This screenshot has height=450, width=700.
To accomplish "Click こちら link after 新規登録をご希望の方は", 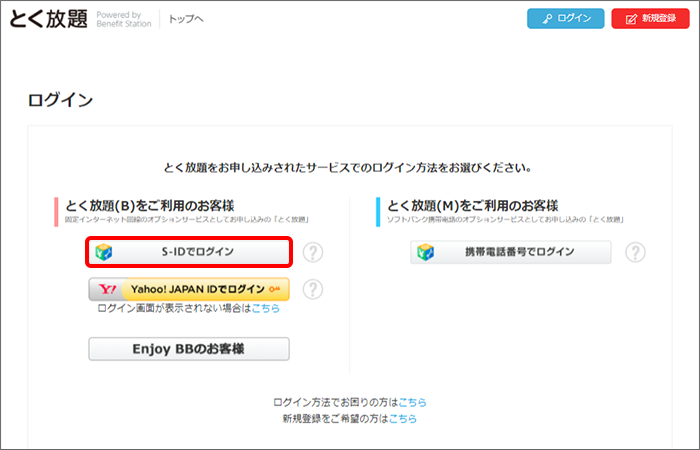I will tap(403, 419).
